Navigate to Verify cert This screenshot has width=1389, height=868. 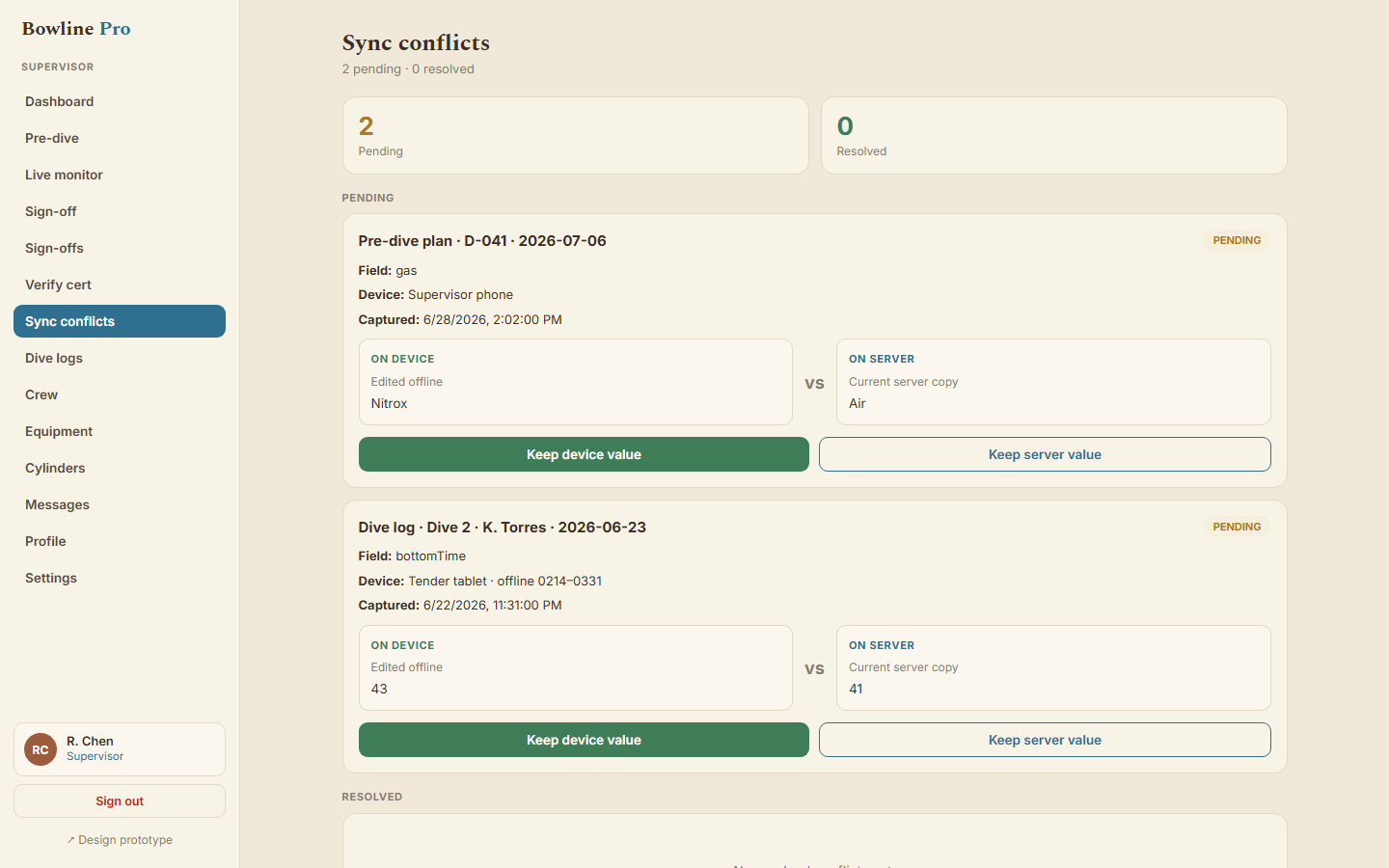pyautogui.click(x=120, y=285)
